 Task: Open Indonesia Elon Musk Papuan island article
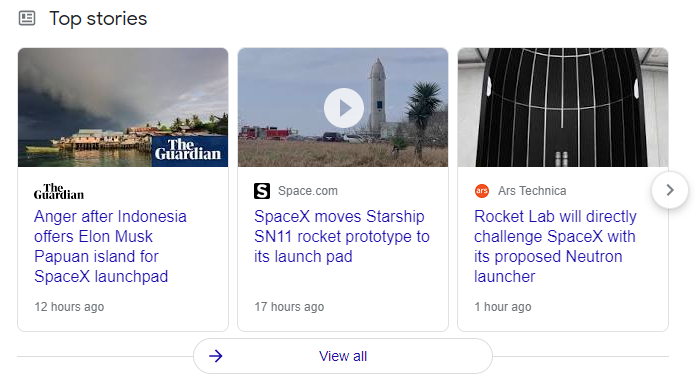pos(110,246)
